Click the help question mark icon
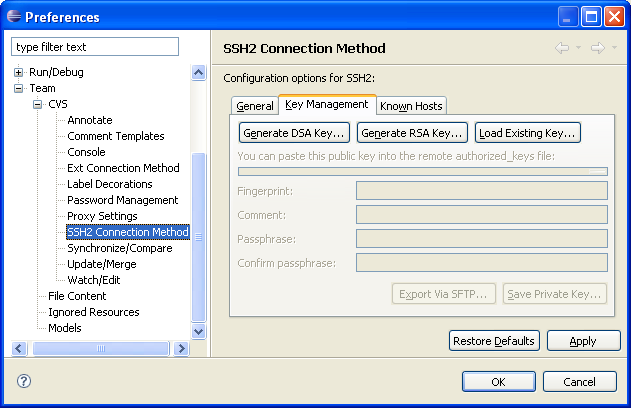The height and width of the screenshot is (408, 631). click(x=24, y=381)
